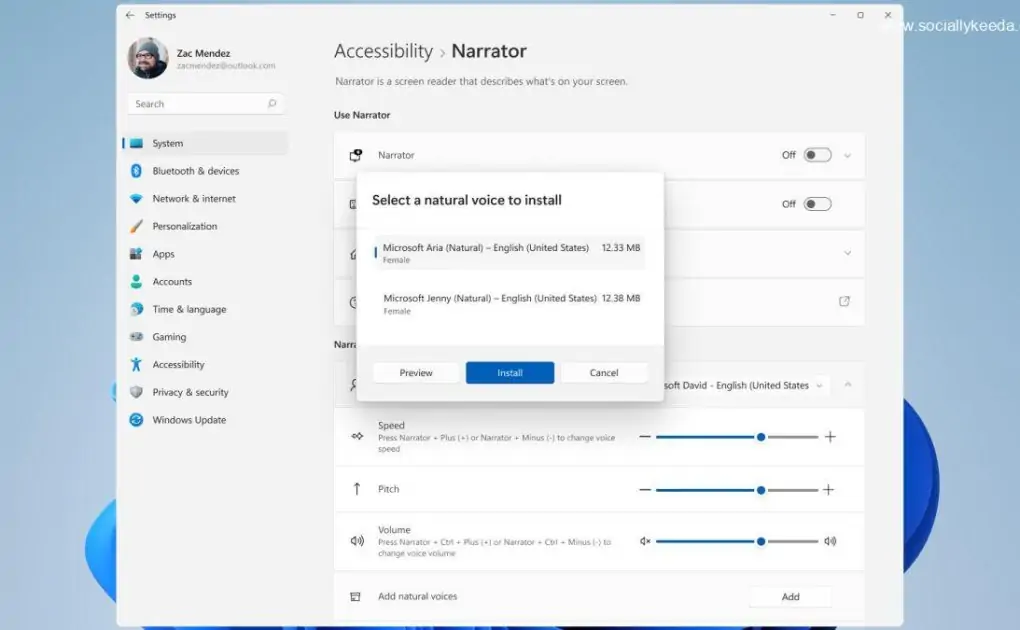
Task: Open Time & language settings
Action: (x=205, y=309)
